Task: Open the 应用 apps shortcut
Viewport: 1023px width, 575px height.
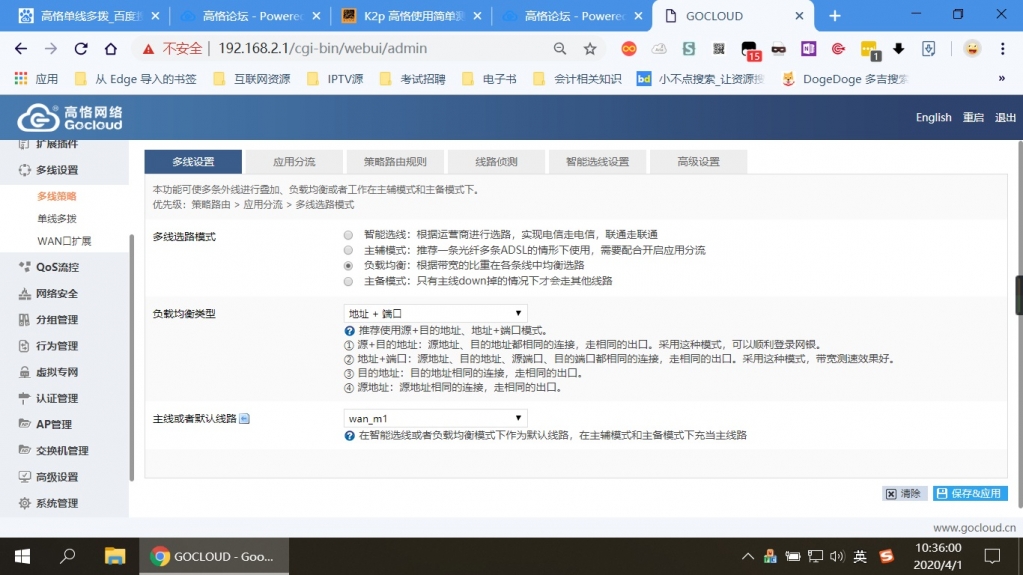Action: click(36, 79)
